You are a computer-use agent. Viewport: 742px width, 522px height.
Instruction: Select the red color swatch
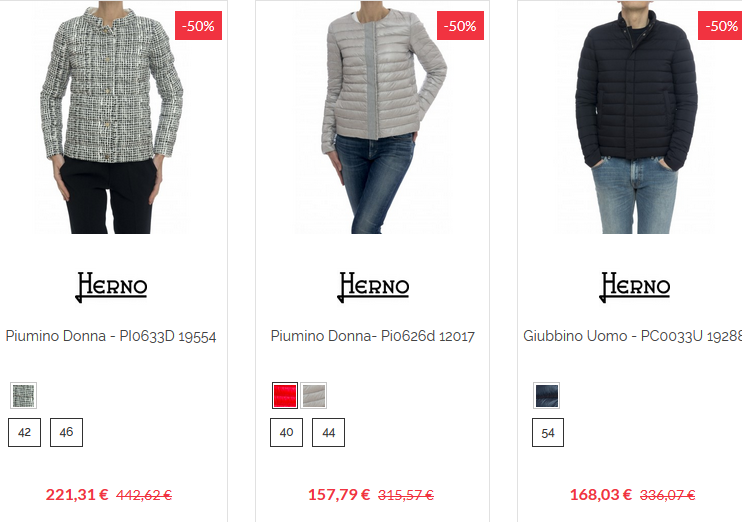pos(285,395)
